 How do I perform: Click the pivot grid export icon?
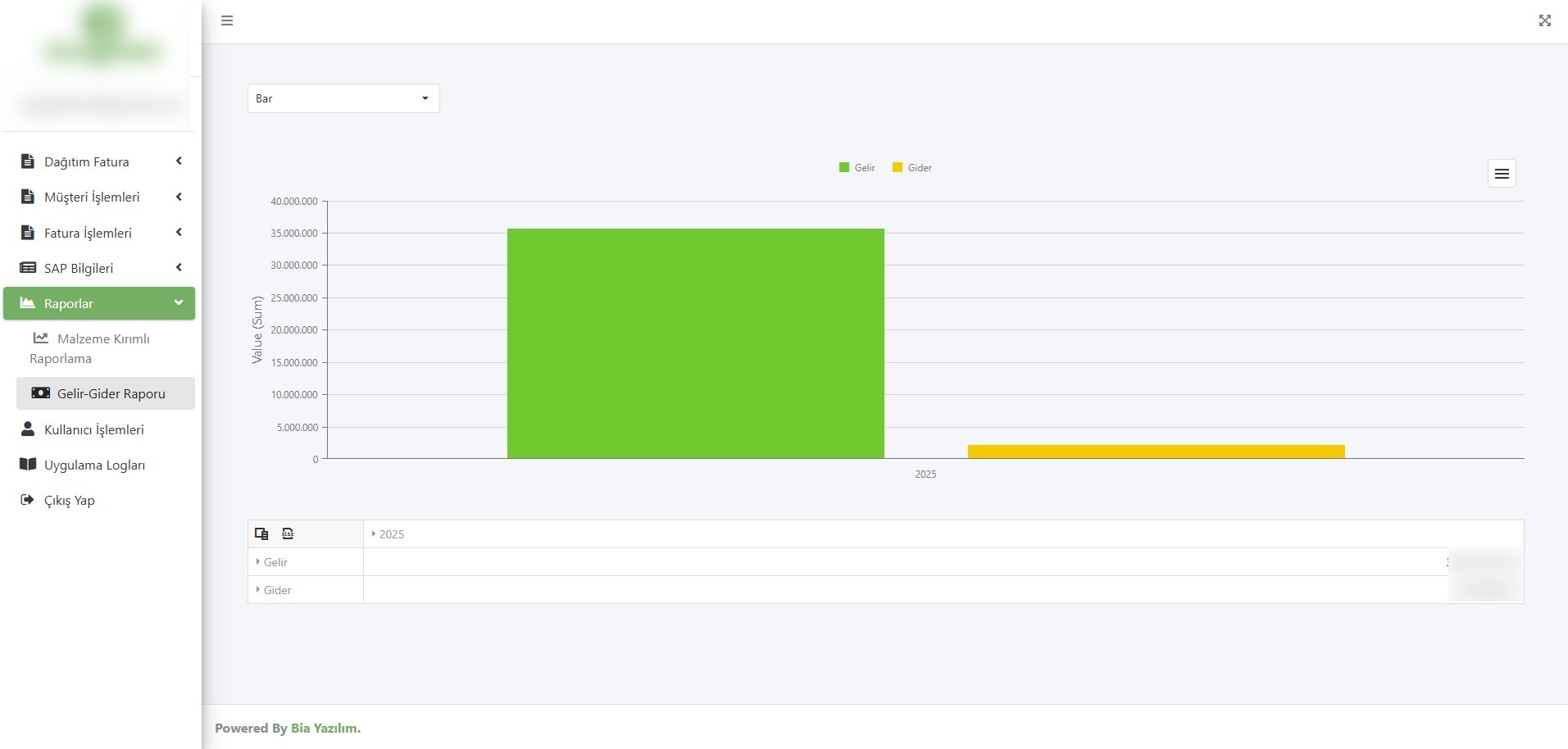(288, 533)
